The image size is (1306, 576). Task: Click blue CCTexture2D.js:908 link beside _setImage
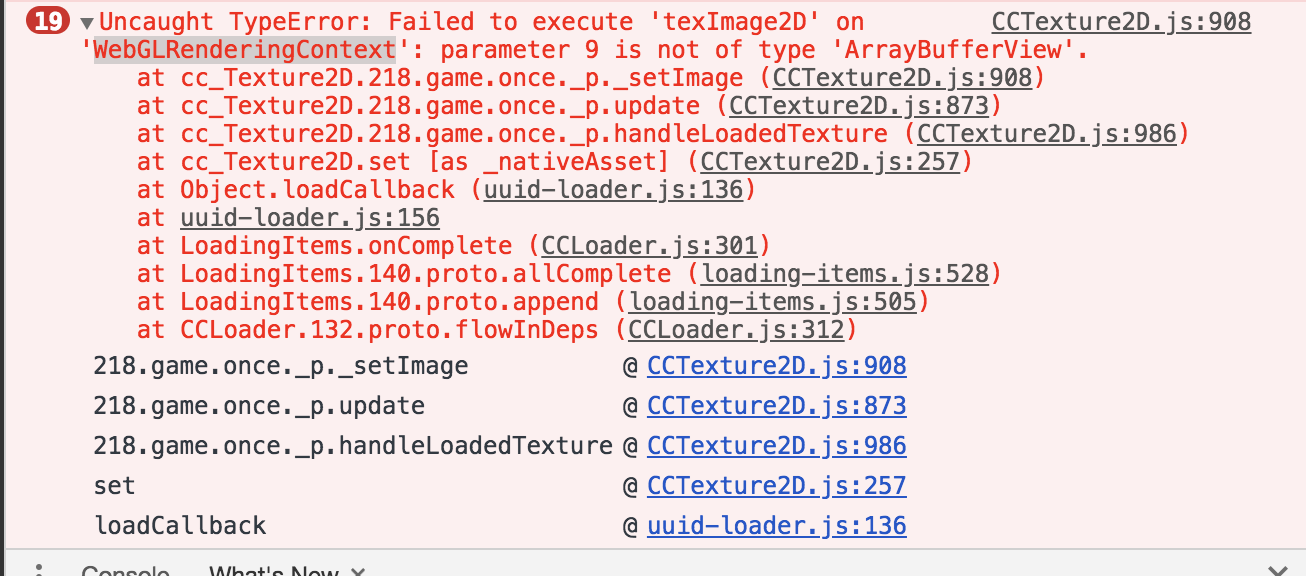tap(776, 366)
